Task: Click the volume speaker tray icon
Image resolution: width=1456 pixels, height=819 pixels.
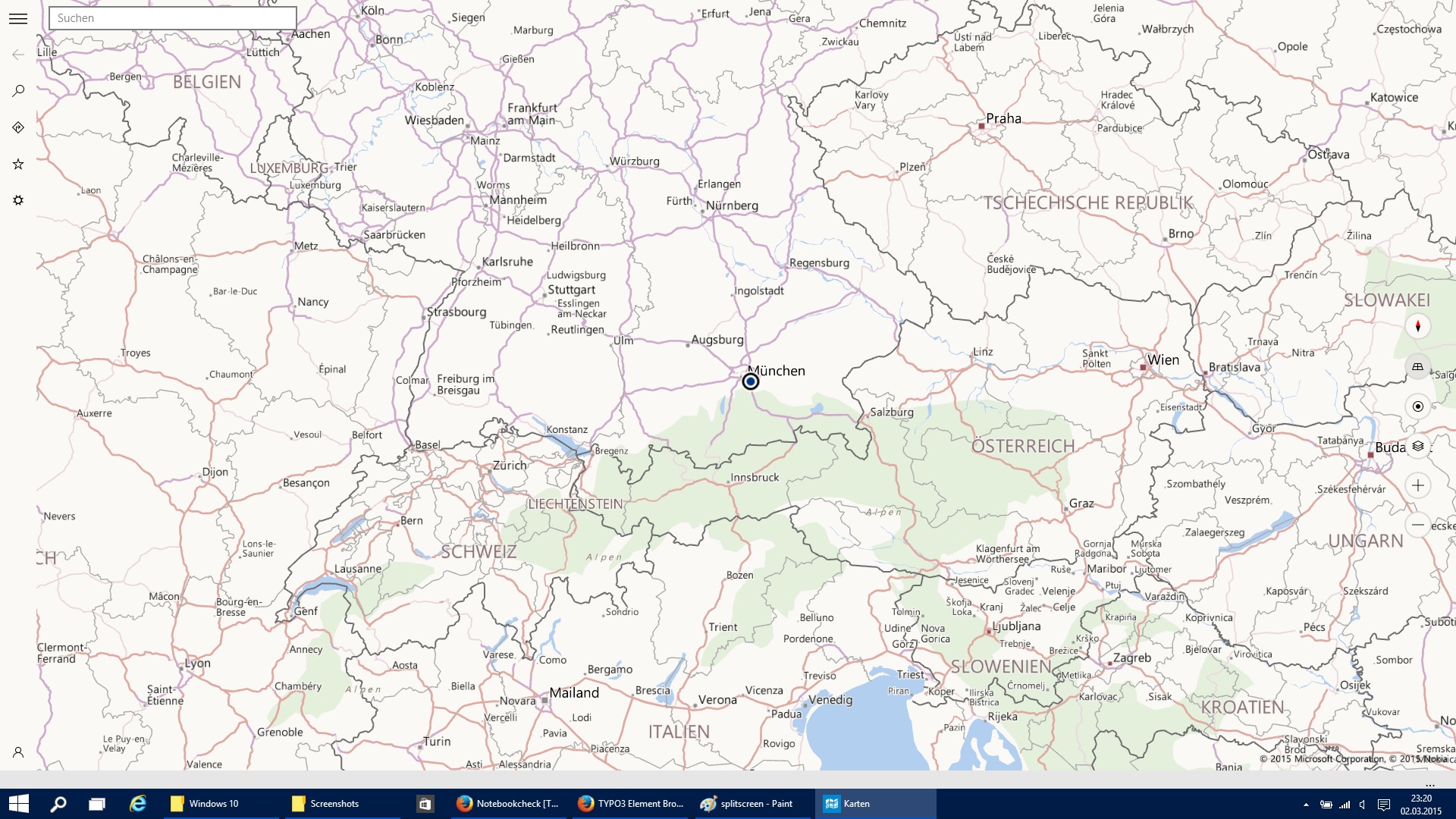Action: (1363, 805)
